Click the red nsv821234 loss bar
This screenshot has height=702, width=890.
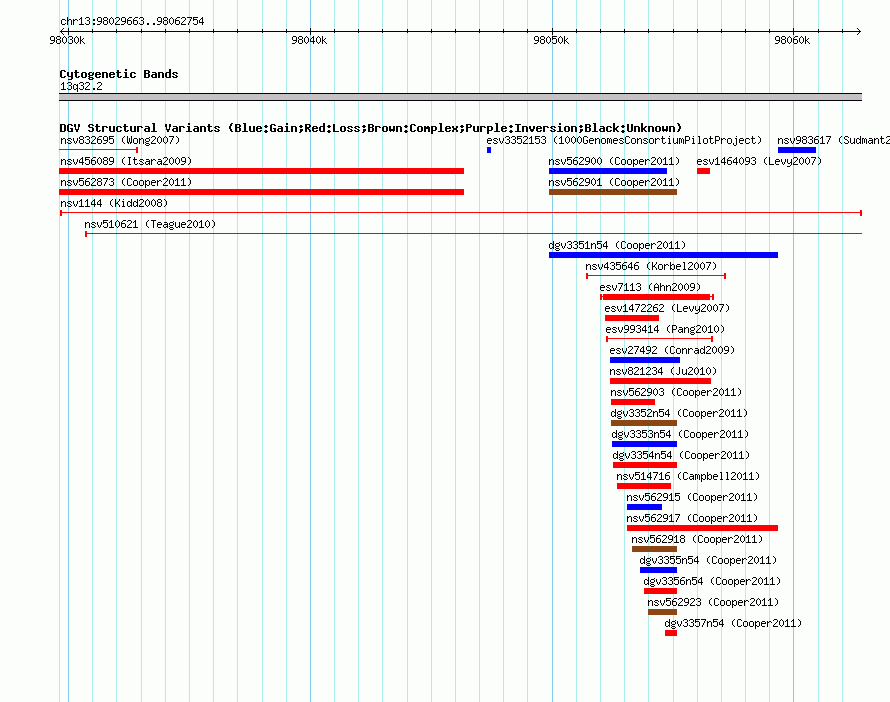661,381
